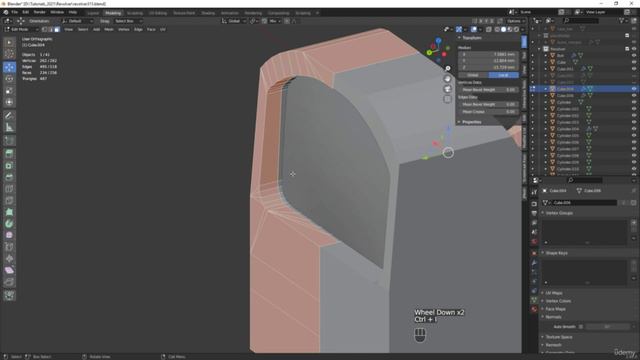Switch to wireframe viewport shading
Screen dimensions: 640x360
pyautogui.click(x=497, y=29)
